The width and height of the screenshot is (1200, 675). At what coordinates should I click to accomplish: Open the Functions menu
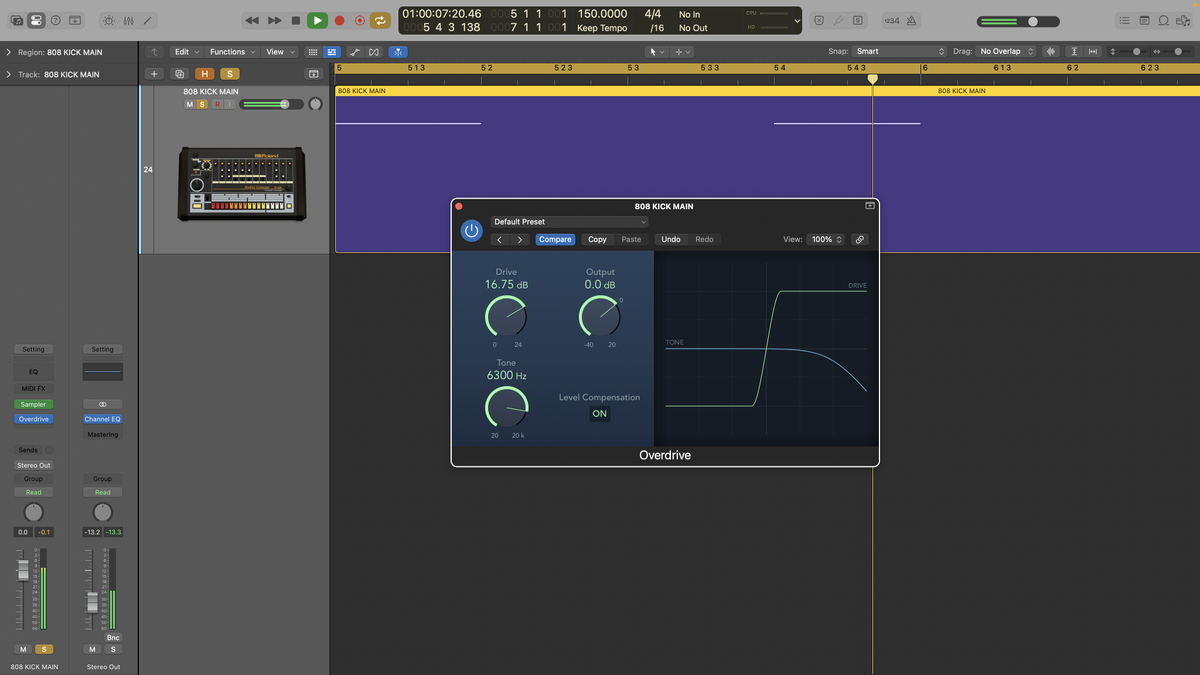pyautogui.click(x=232, y=52)
